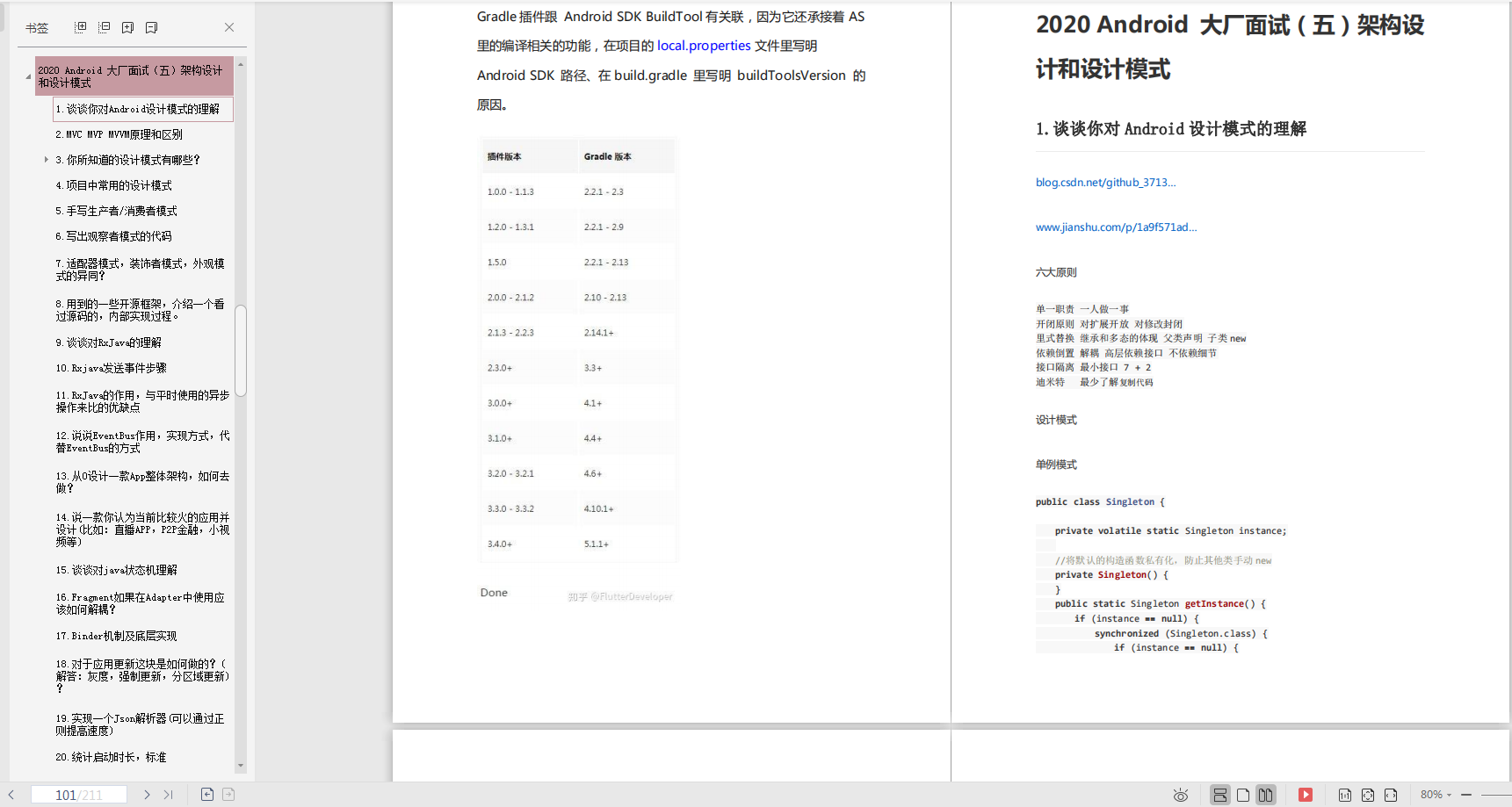
Task: Switch to continuous scroll view
Action: [x=1220, y=795]
